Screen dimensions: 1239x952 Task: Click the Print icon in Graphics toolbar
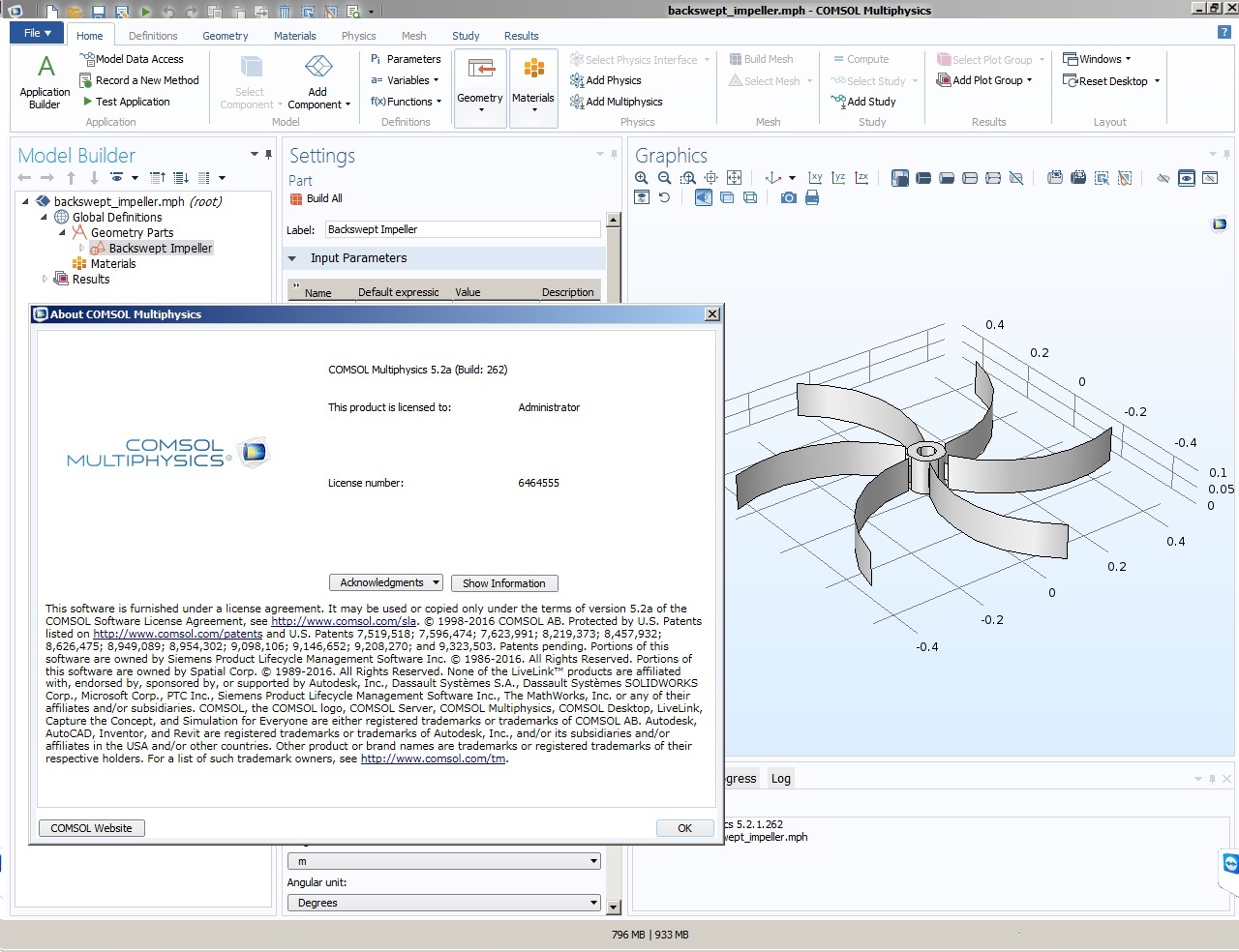point(812,197)
